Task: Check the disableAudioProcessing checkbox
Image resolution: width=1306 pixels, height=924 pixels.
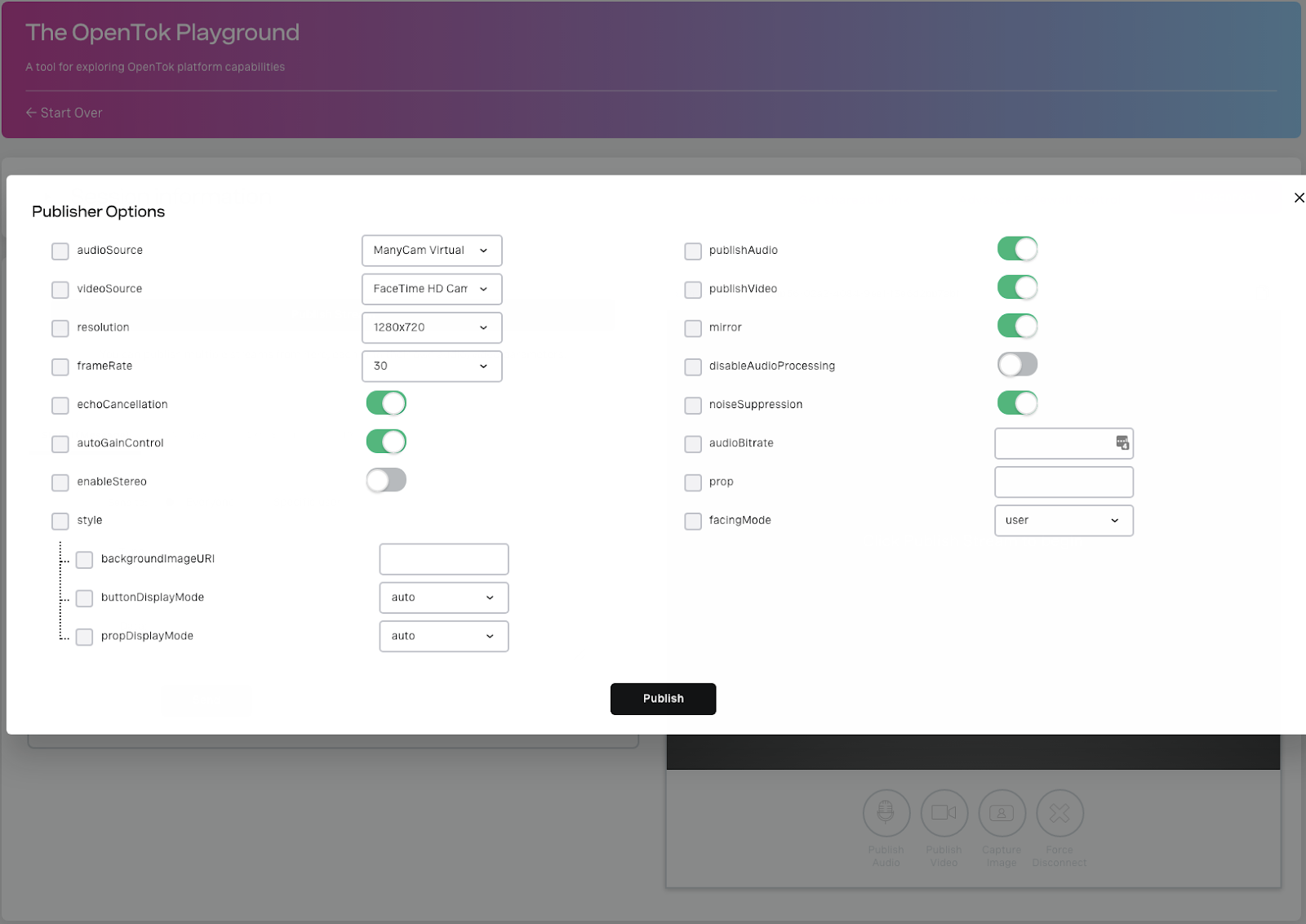Action: (693, 366)
